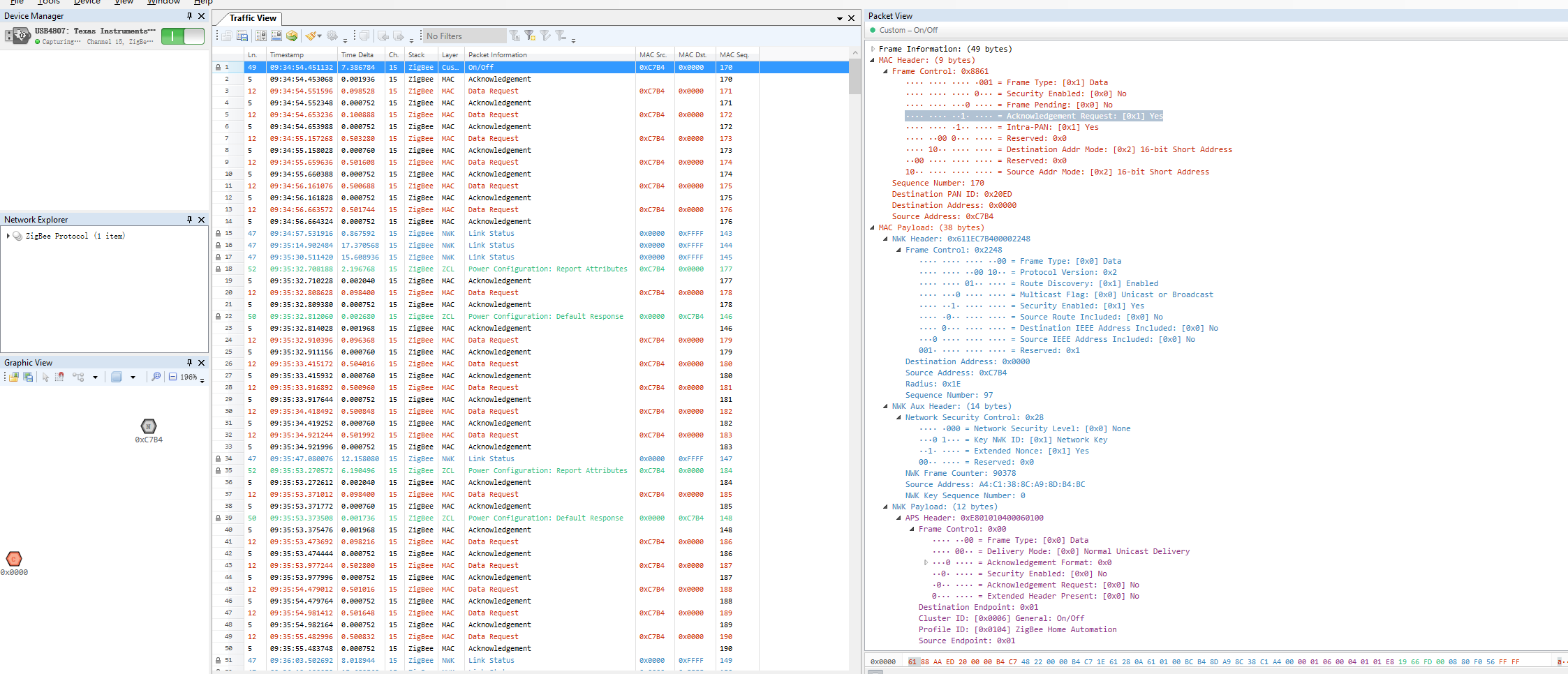
Task: Expand the Acknowledgement Format field in APS header
Action: click(926, 562)
